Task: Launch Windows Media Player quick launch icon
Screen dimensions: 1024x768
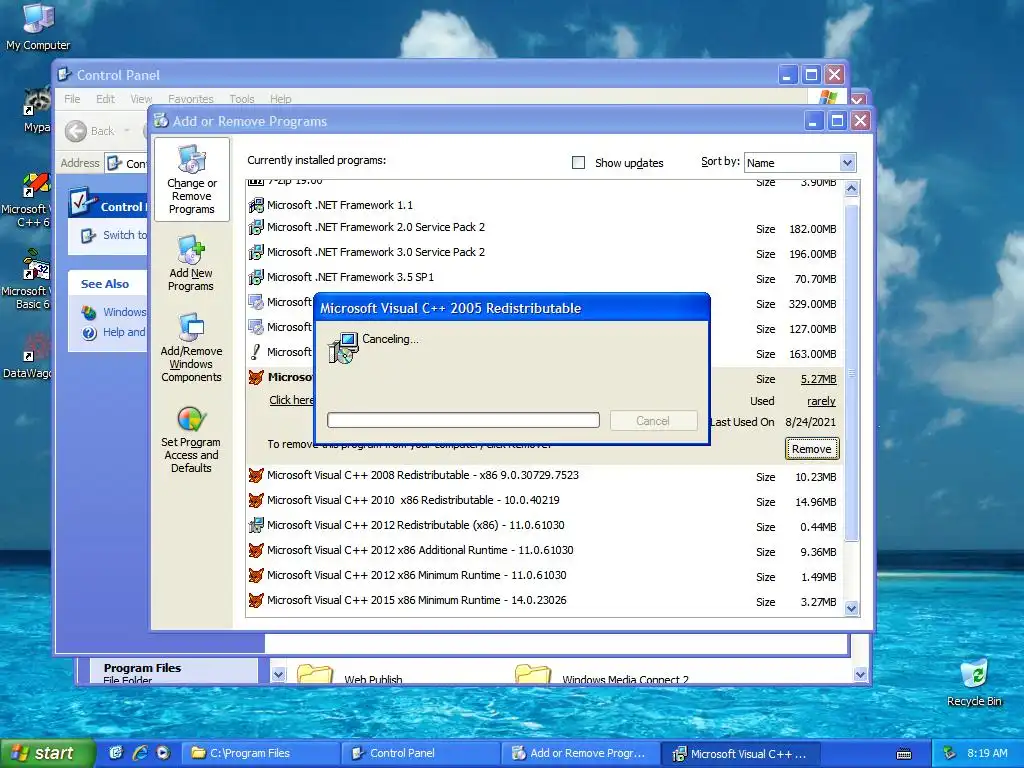Action: click(x=163, y=753)
